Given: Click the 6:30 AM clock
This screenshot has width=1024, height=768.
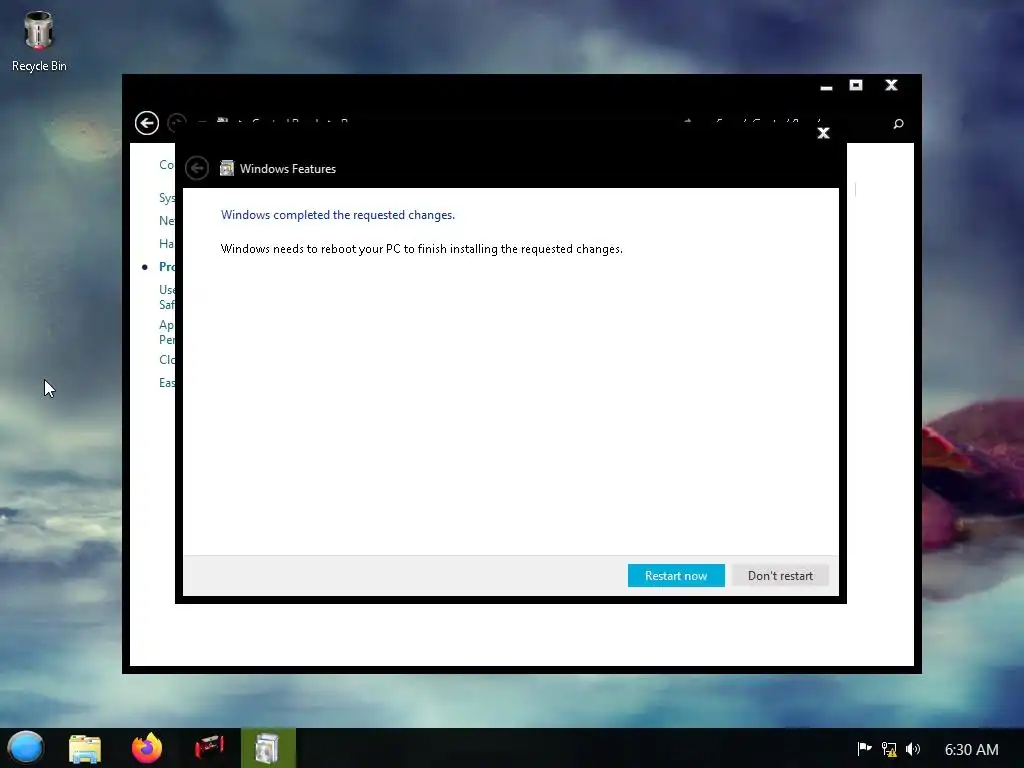Looking at the screenshot, I should click(x=972, y=749).
